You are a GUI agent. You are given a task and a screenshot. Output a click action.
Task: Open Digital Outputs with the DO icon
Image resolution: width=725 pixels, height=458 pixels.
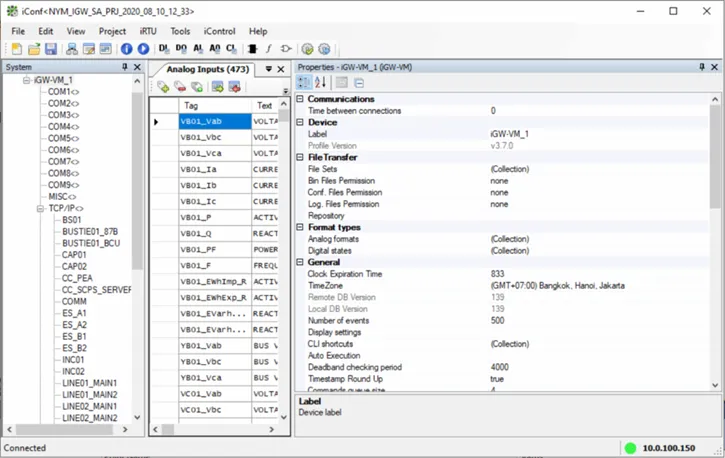click(x=181, y=48)
